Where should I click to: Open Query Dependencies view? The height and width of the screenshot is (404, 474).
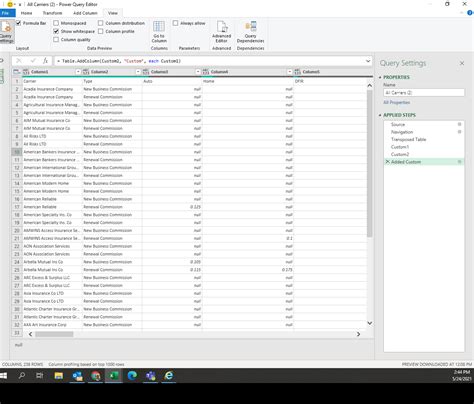(250, 31)
